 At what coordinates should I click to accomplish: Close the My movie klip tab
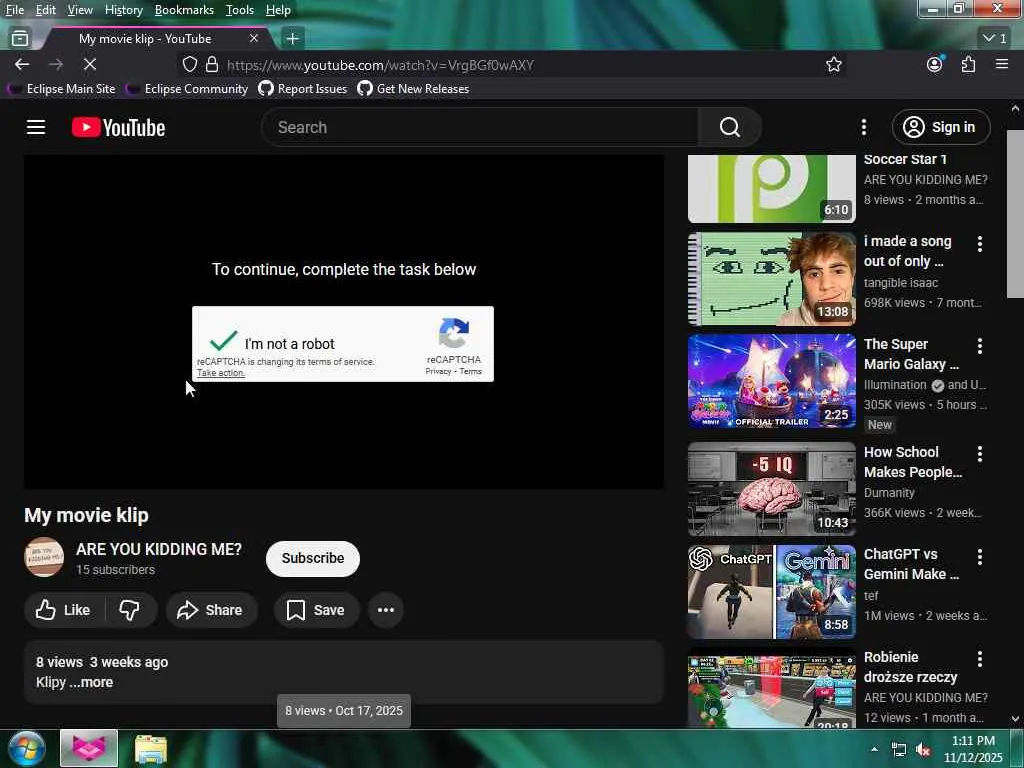(x=254, y=39)
